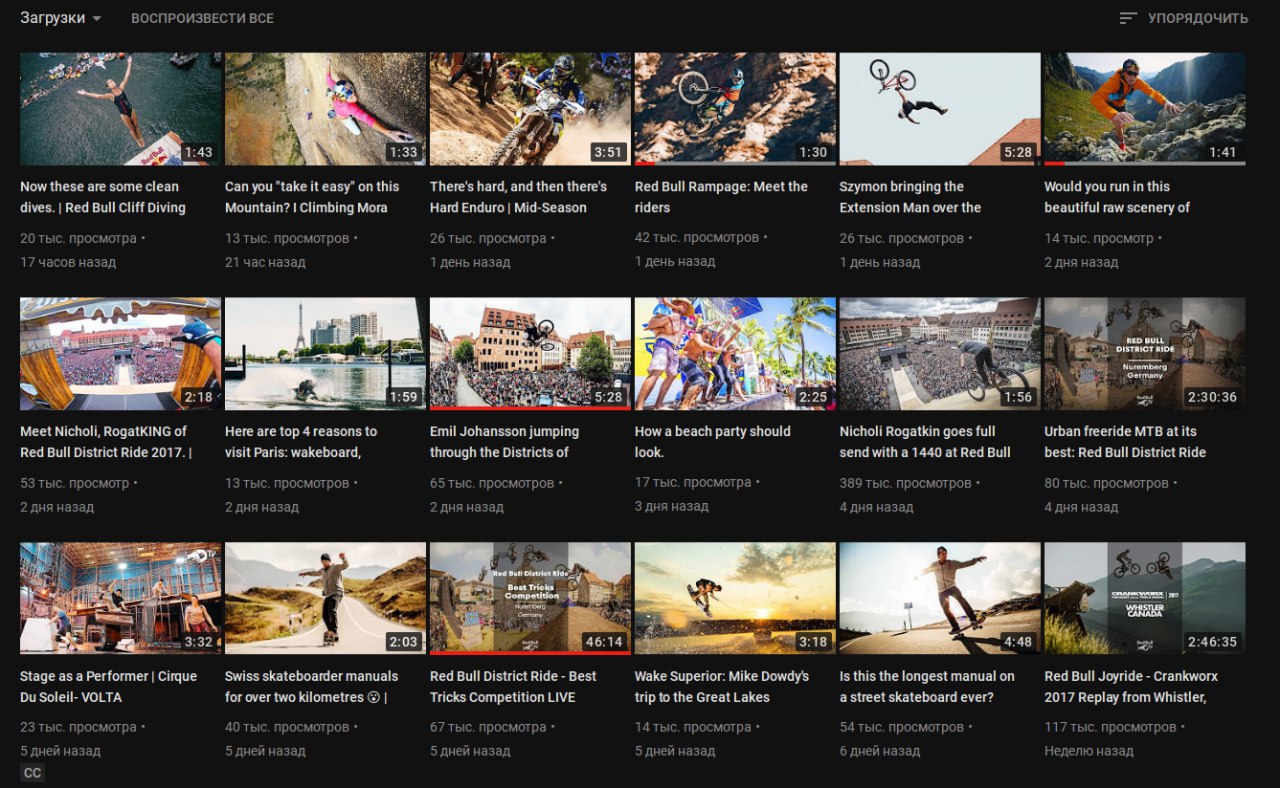Open the УПОРЯДОЧИТЬ sort menu
The image size is (1280, 788).
1184,18
